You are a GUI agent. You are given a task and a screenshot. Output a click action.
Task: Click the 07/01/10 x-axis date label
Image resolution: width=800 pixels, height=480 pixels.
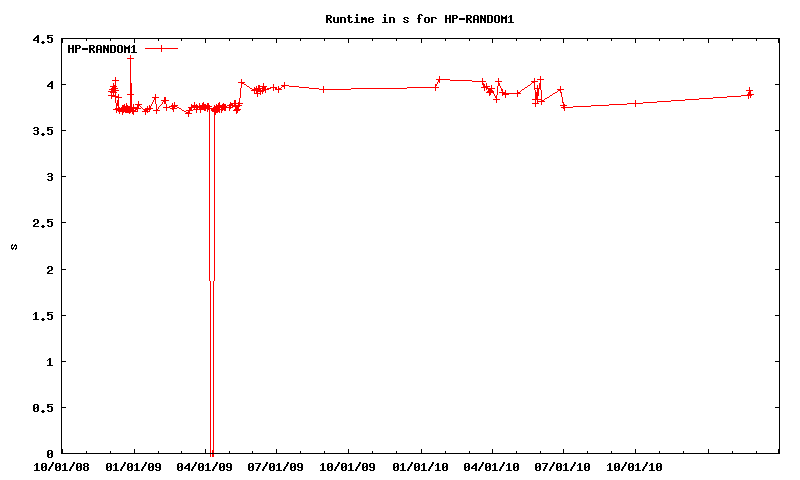click(x=563, y=465)
